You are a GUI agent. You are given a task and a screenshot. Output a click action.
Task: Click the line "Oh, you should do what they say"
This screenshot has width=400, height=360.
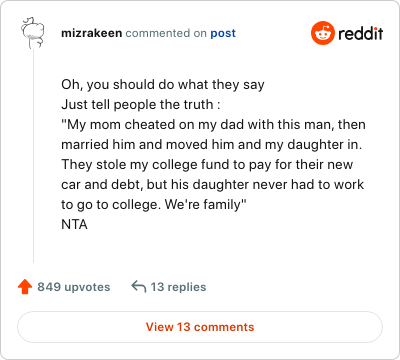[x=163, y=85]
